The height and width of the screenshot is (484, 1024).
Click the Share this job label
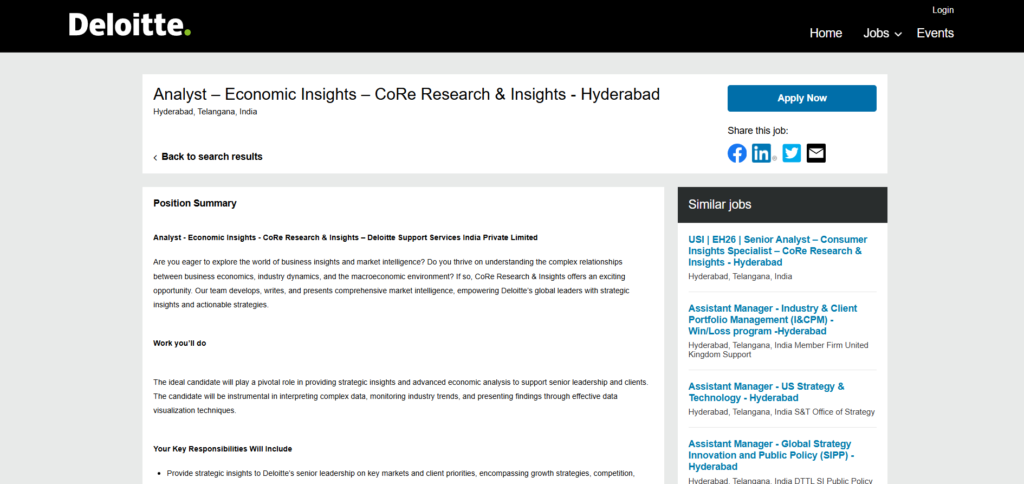click(757, 130)
